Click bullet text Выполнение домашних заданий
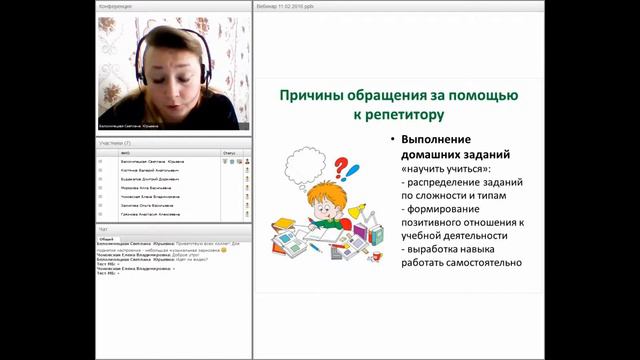This screenshot has width=640, height=360. click(456, 147)
